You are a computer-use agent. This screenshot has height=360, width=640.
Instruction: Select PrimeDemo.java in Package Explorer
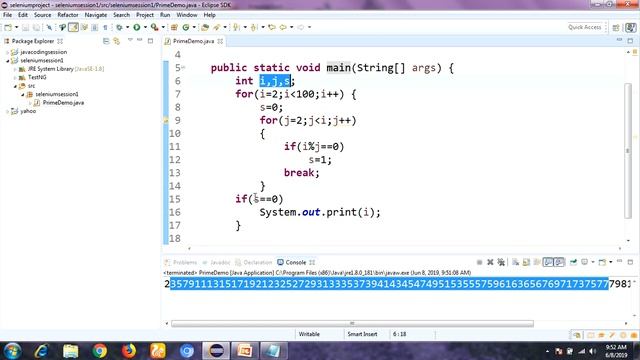tap(63, 103)
